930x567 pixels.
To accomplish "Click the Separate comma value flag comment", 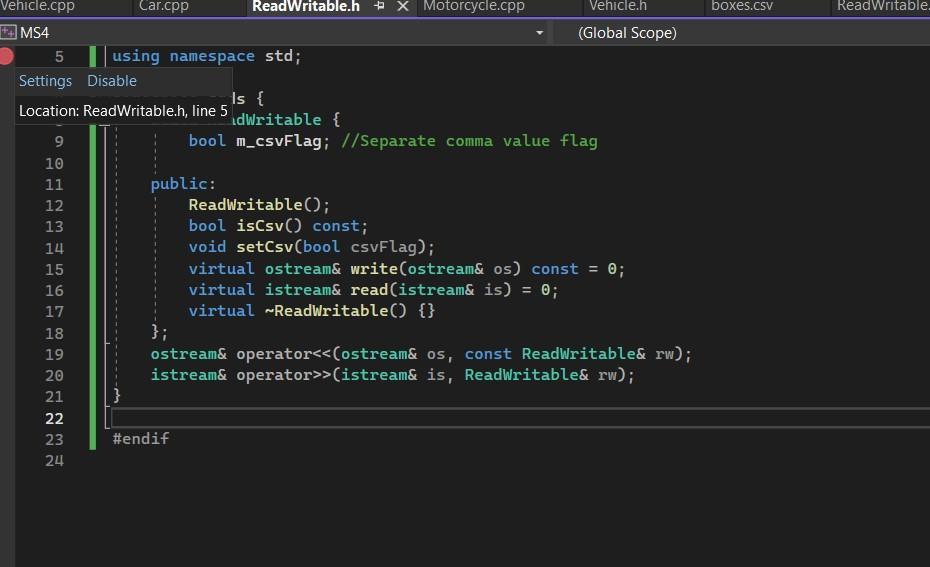I will 469,141.
